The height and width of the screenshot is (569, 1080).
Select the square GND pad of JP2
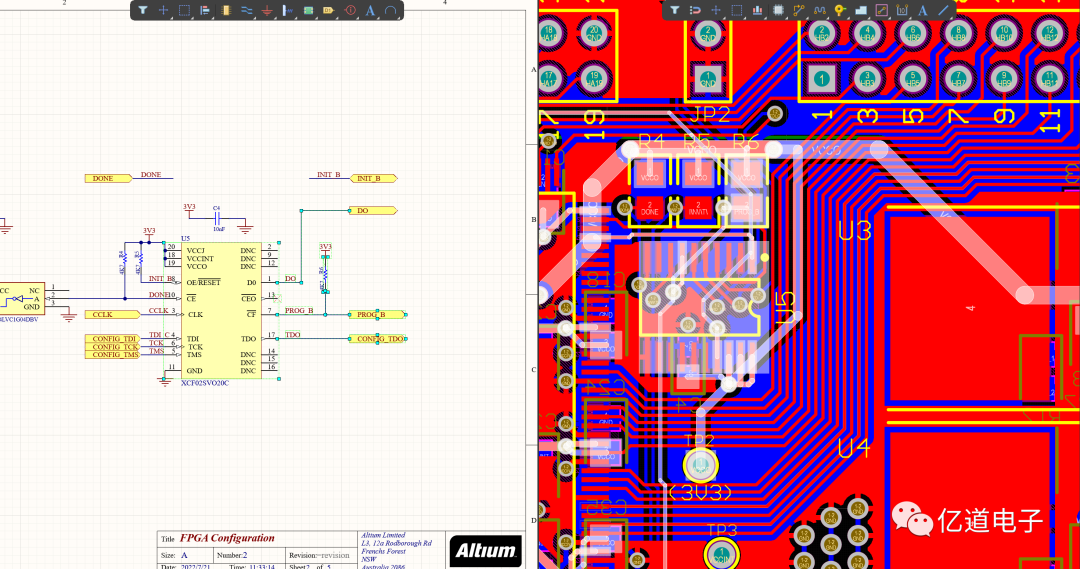[x=707, y=79]
